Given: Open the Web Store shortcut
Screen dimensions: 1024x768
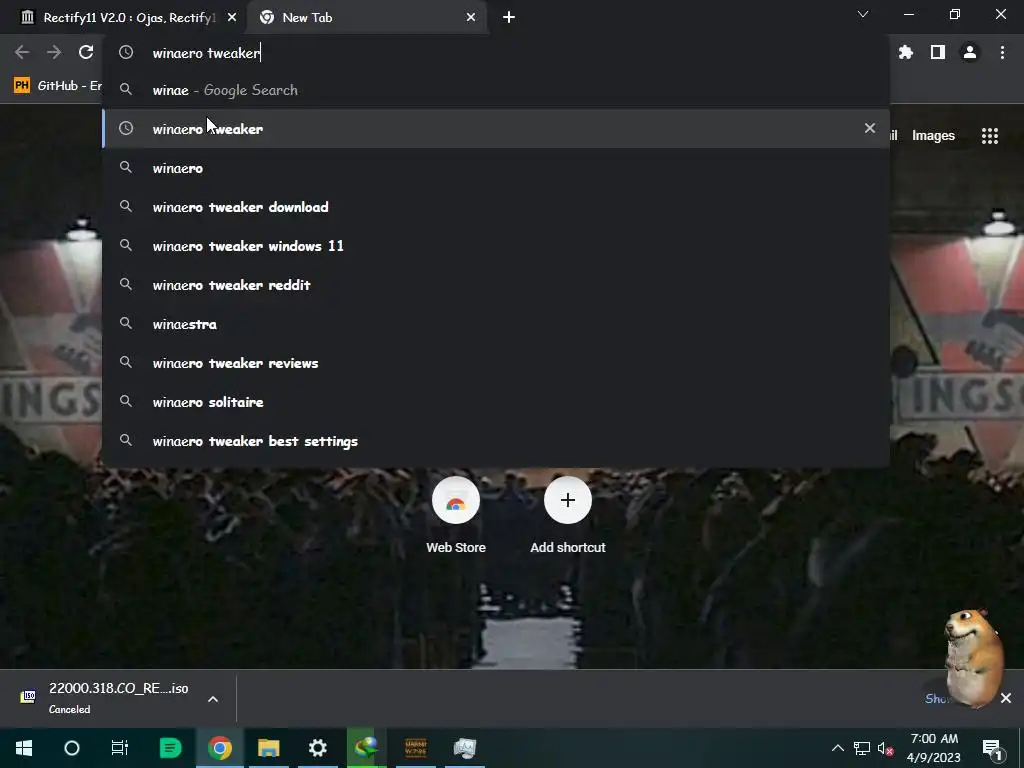Looking at the screenshot, I should 456,516.
